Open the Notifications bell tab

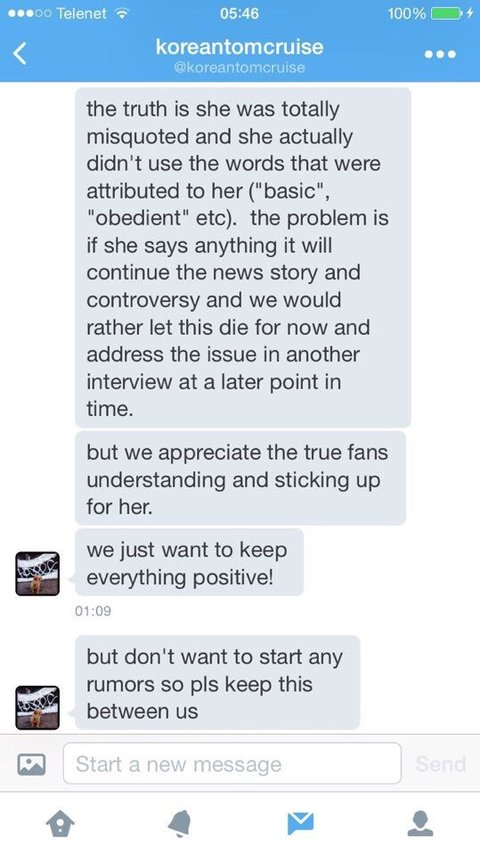coord(180,823)
